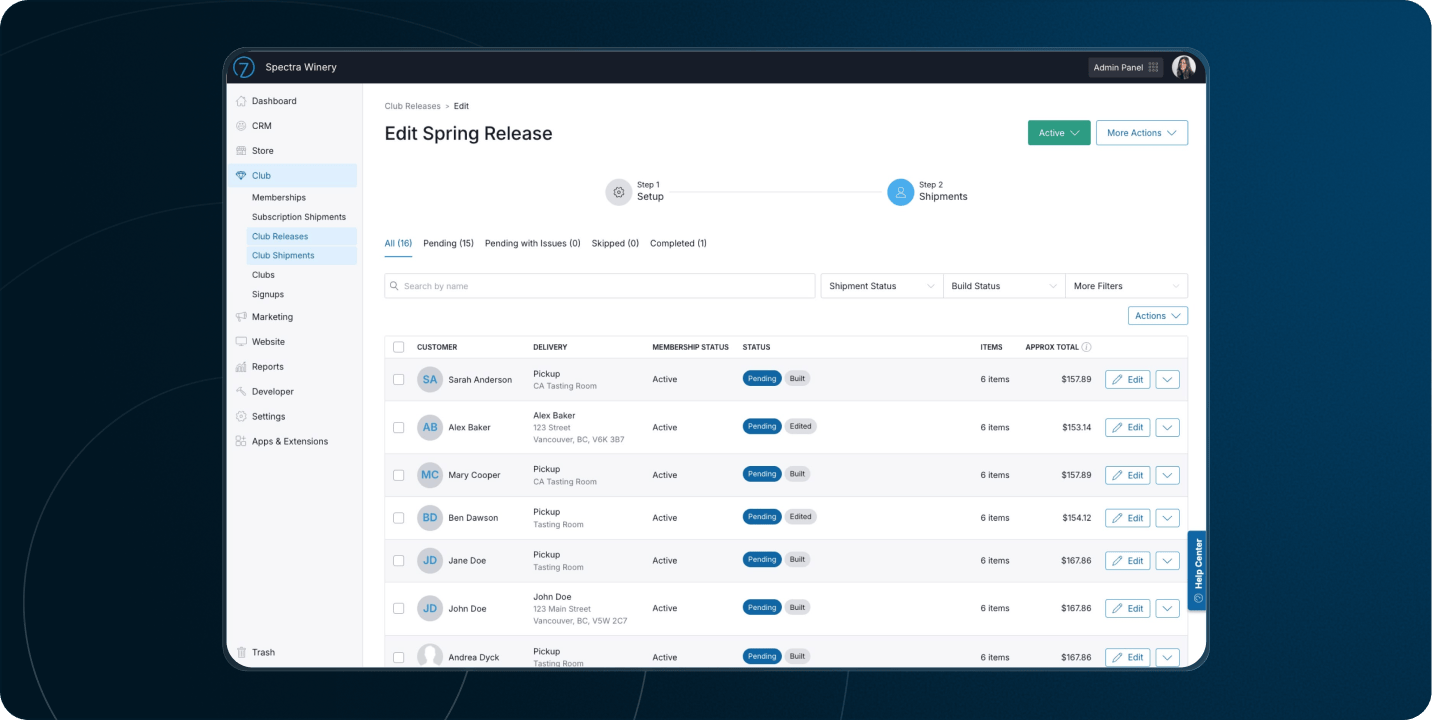Click Edit button for Mary Cooper
1432x720 pixels.
[1128, 475]
